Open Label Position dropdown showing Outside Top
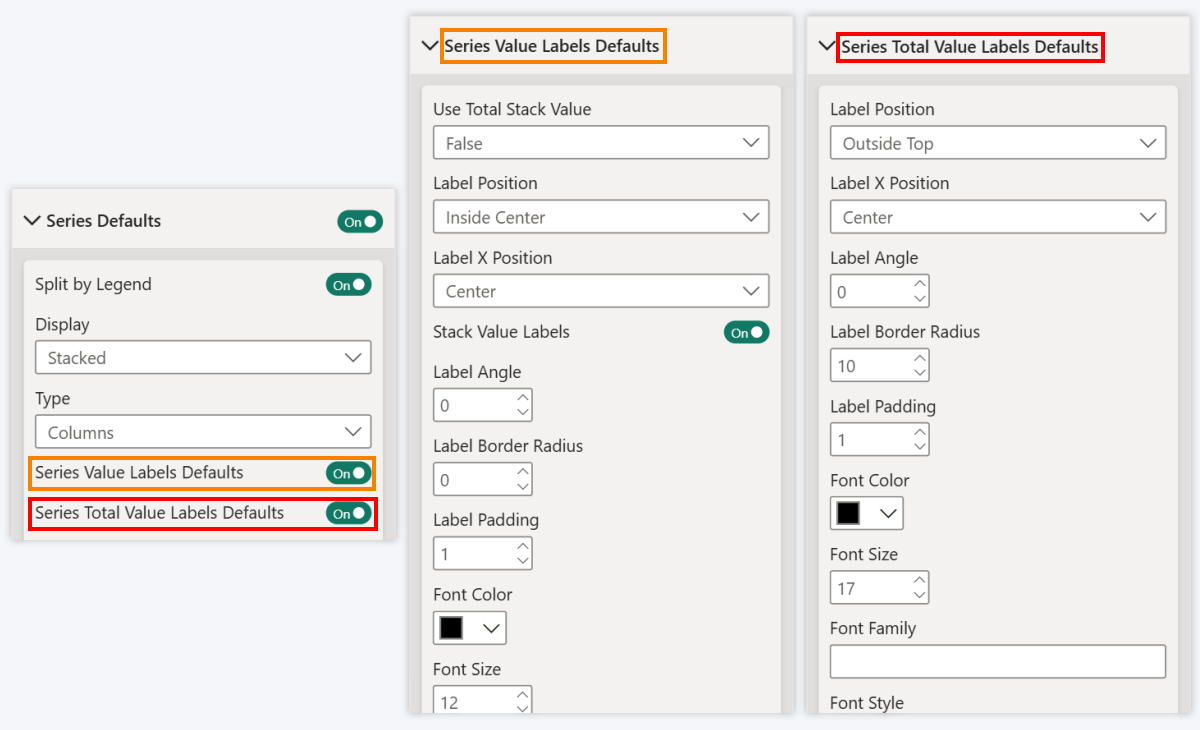 [x=997, y=143]
